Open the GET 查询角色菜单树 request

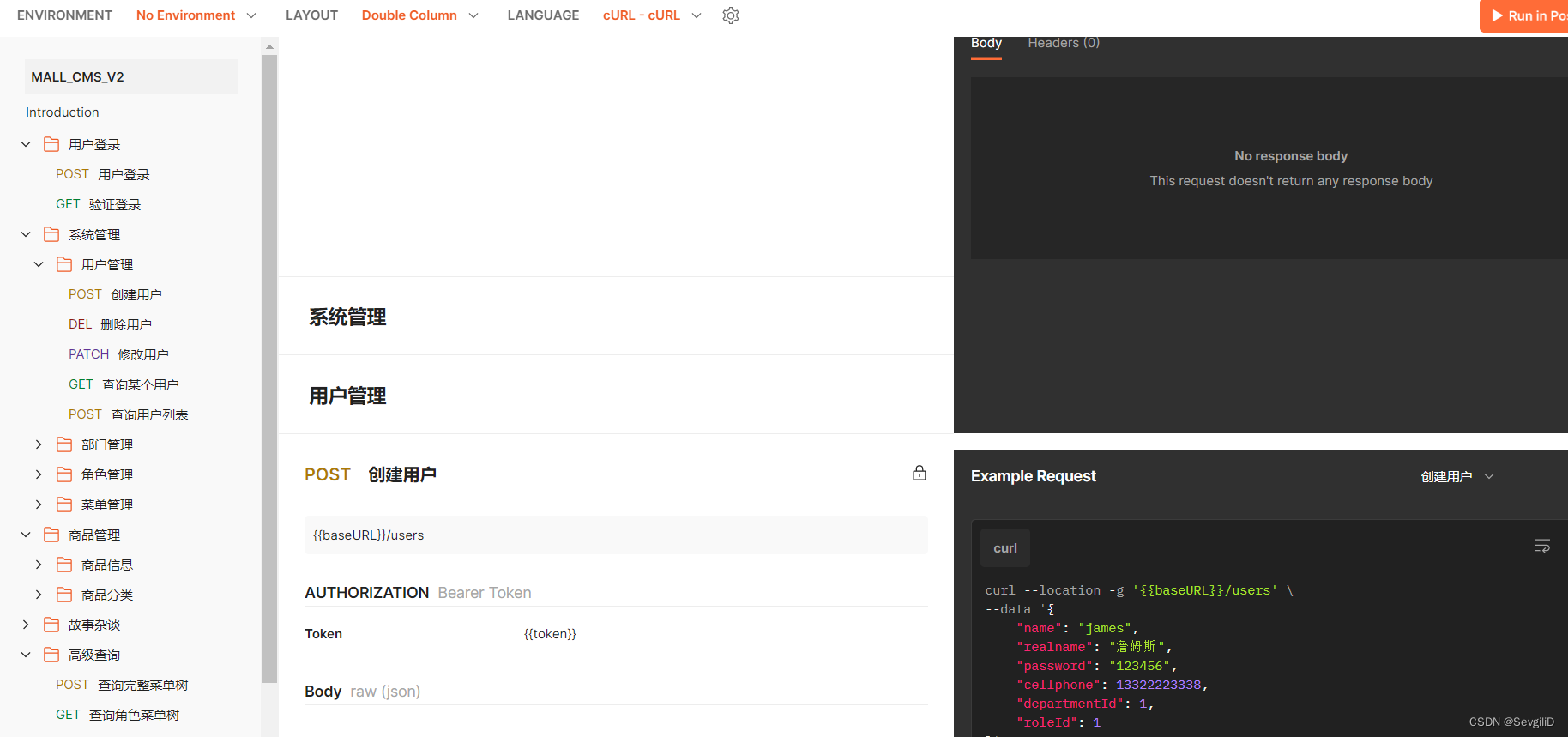118,715
